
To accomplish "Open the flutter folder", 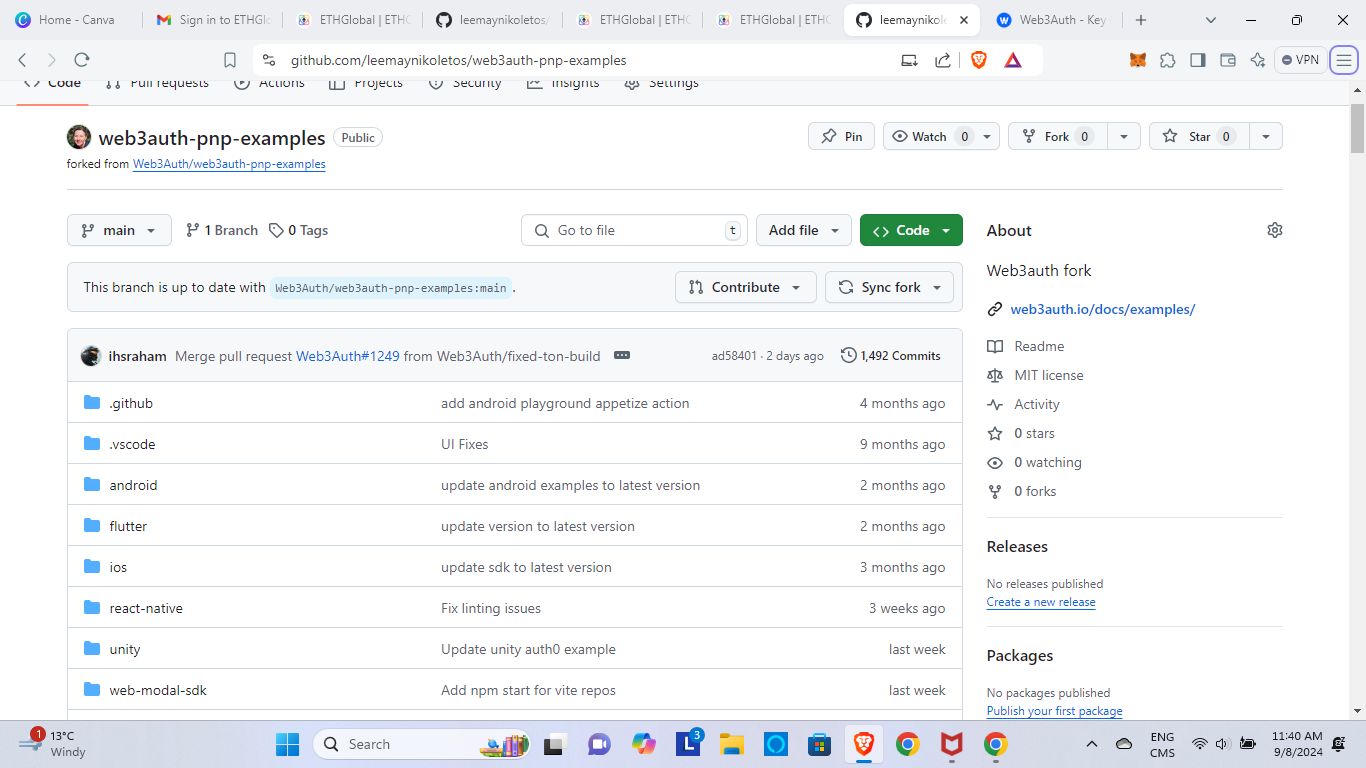I will 128,526.
